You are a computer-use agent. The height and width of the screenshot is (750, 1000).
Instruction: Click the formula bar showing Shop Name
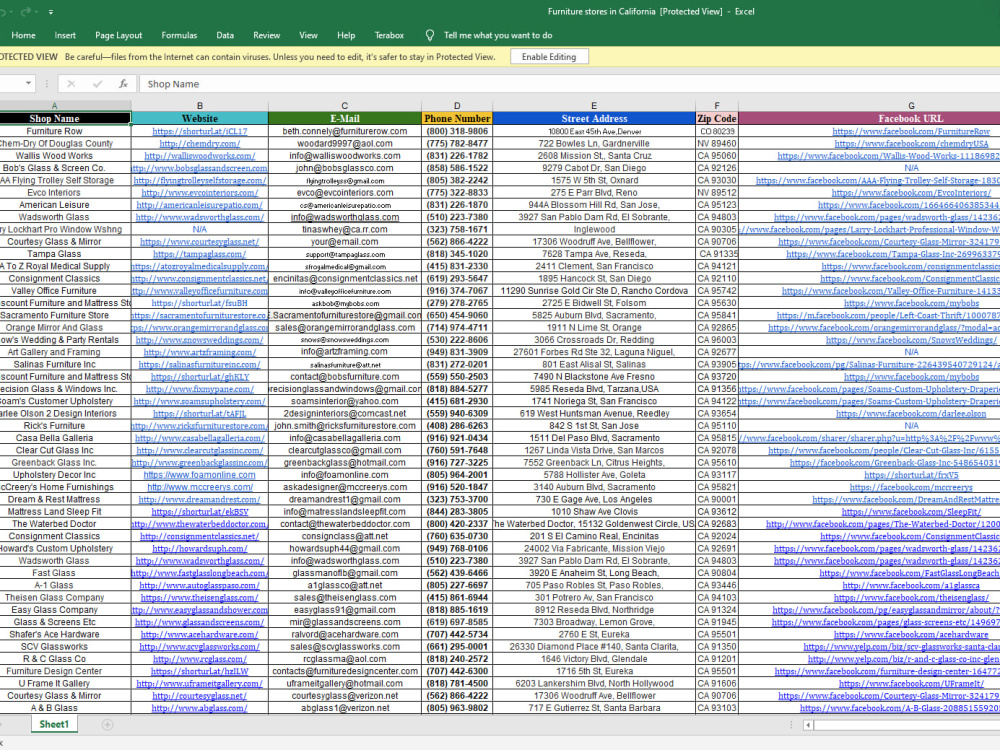pyautogui.click(x=571, y=84)
